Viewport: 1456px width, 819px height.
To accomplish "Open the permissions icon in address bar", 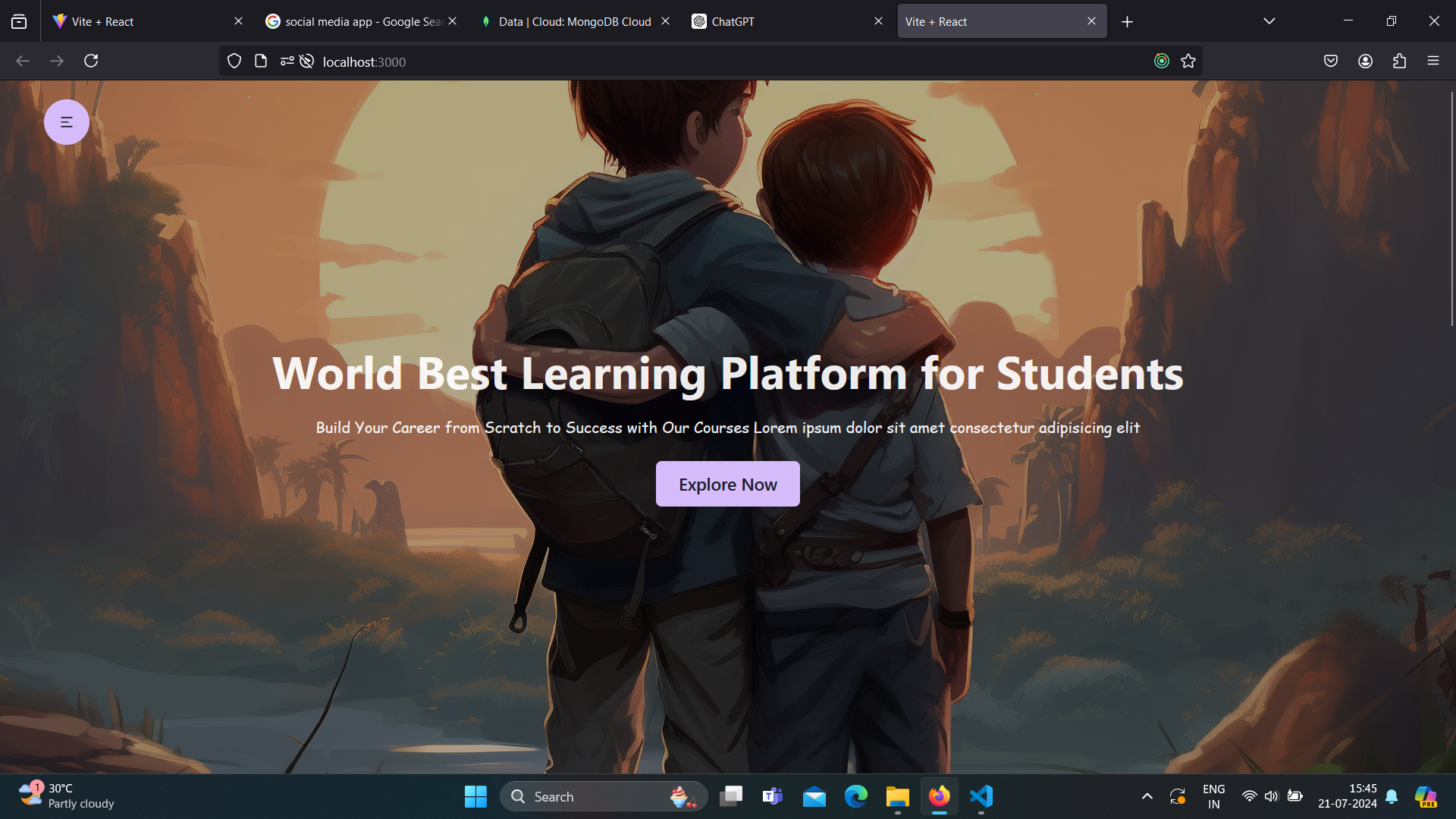I will click(287, 61).
